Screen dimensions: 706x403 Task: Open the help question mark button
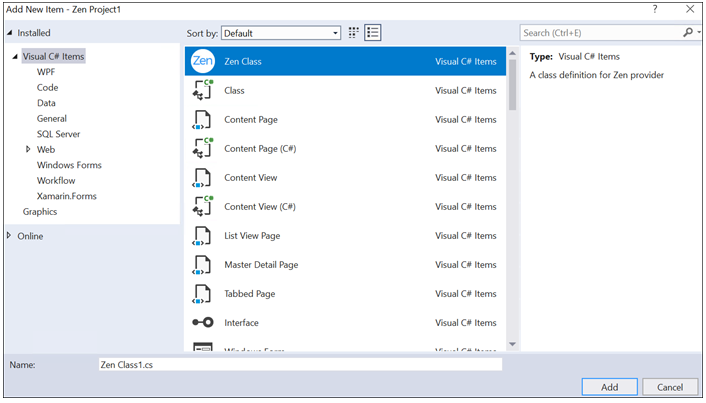pyautogui.click(x=655, y=9)
